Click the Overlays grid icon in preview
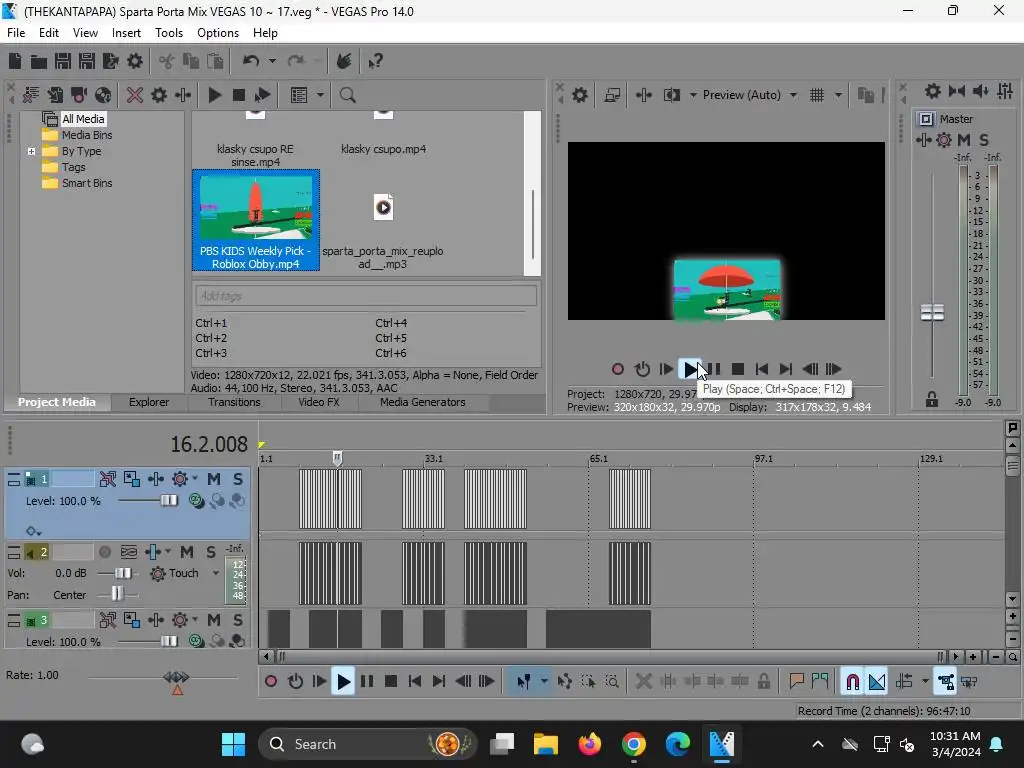 [817, 95]
